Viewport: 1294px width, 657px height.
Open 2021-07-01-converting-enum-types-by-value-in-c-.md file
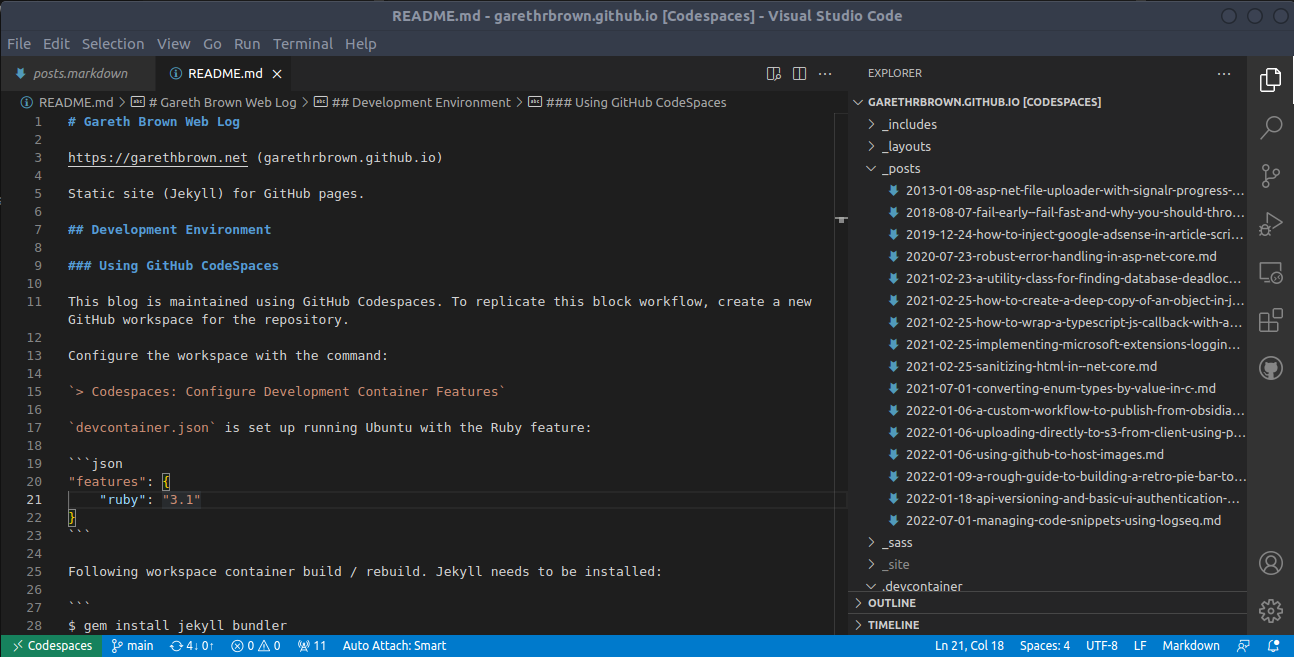pyautogui.click(x=1047, y=389)
